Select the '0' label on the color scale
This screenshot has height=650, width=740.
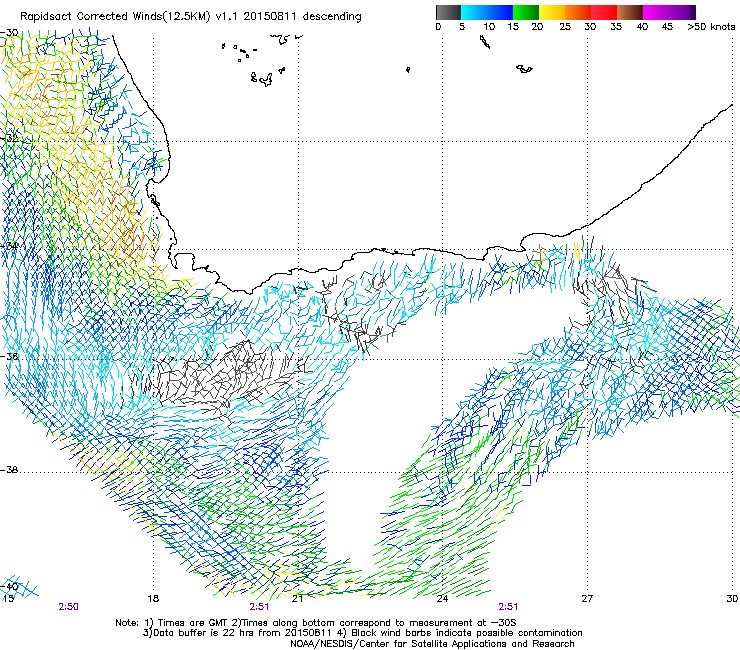(x=438, y=27)
